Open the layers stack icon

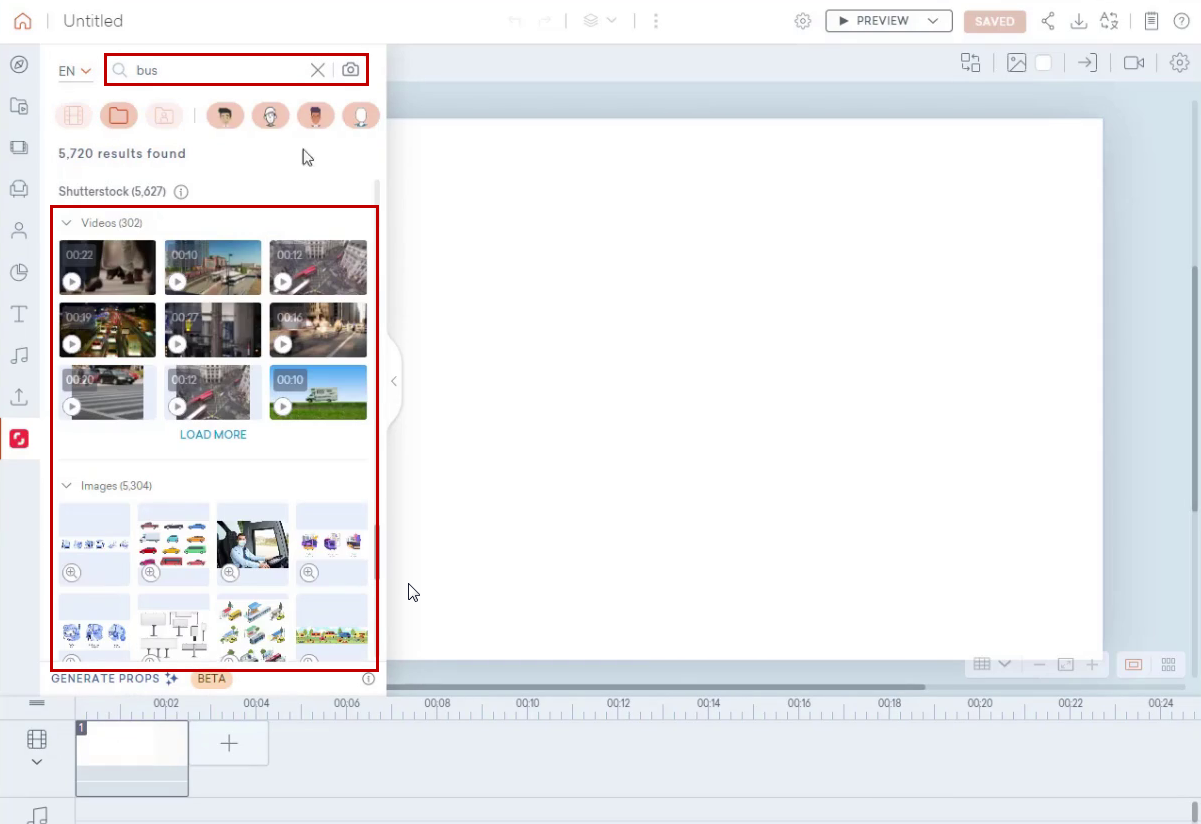pos(591,21)
